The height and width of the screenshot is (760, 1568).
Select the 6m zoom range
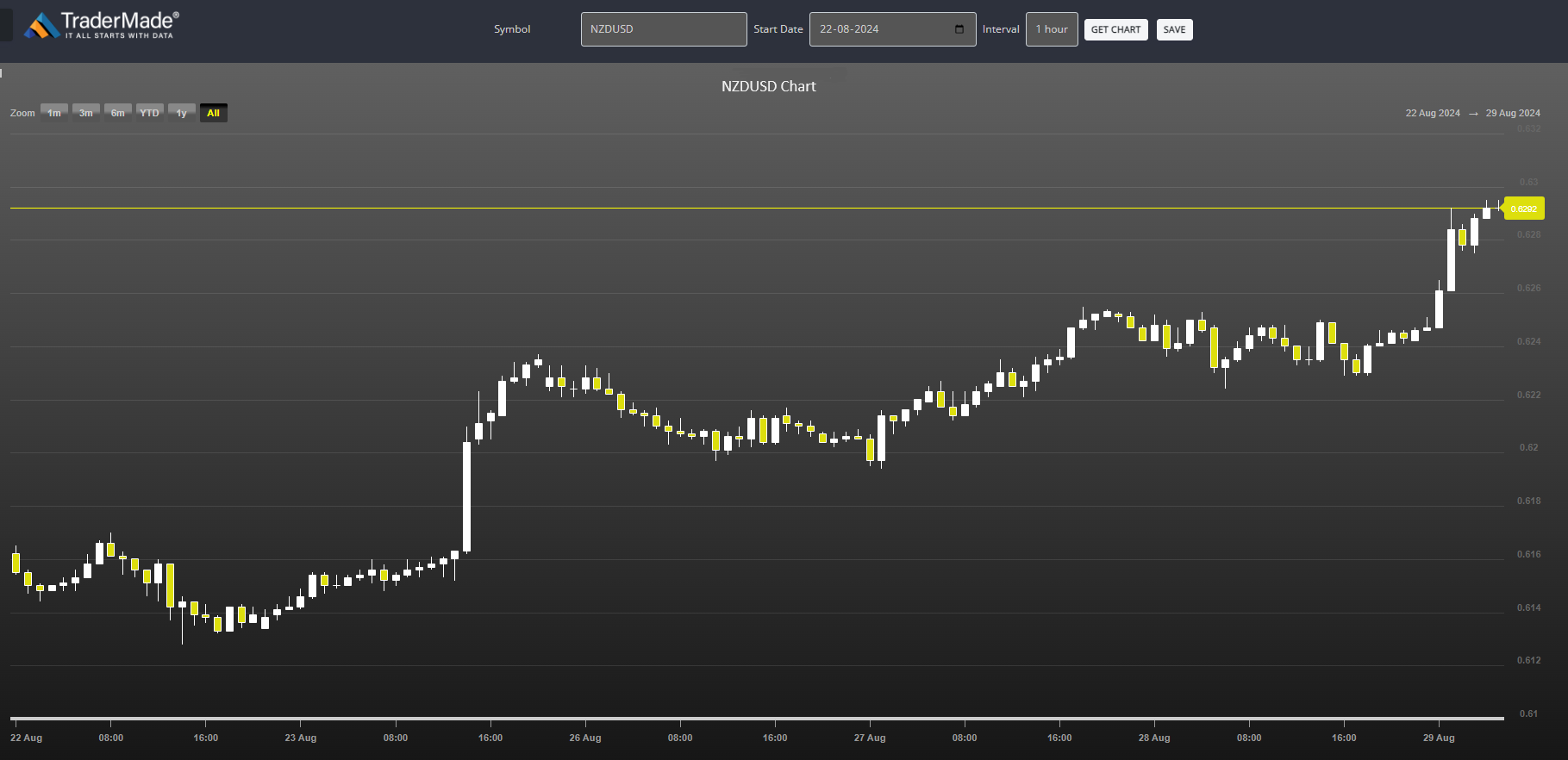coord(118,113)
